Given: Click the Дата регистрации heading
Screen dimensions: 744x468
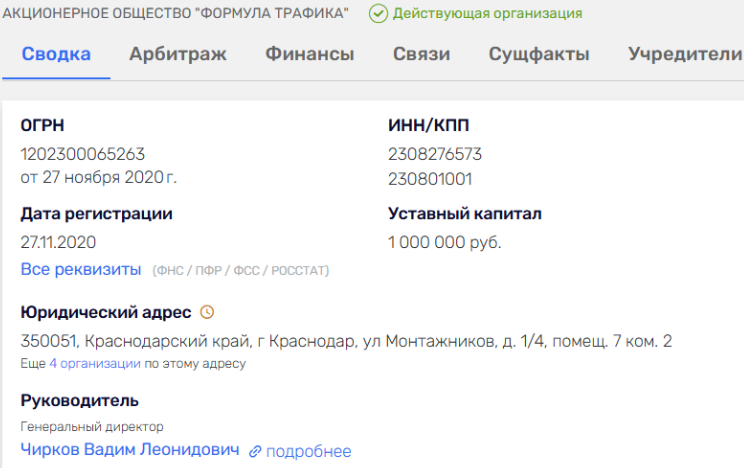Looking at the screenshot, I should click(96, 214).
